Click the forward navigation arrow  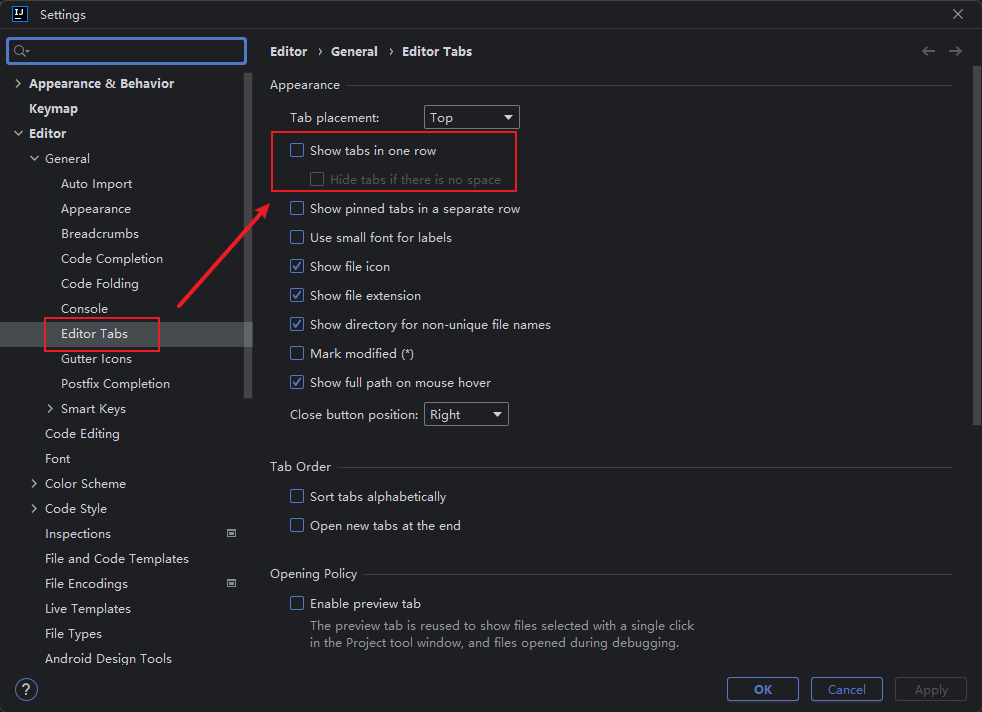(955, 51)
